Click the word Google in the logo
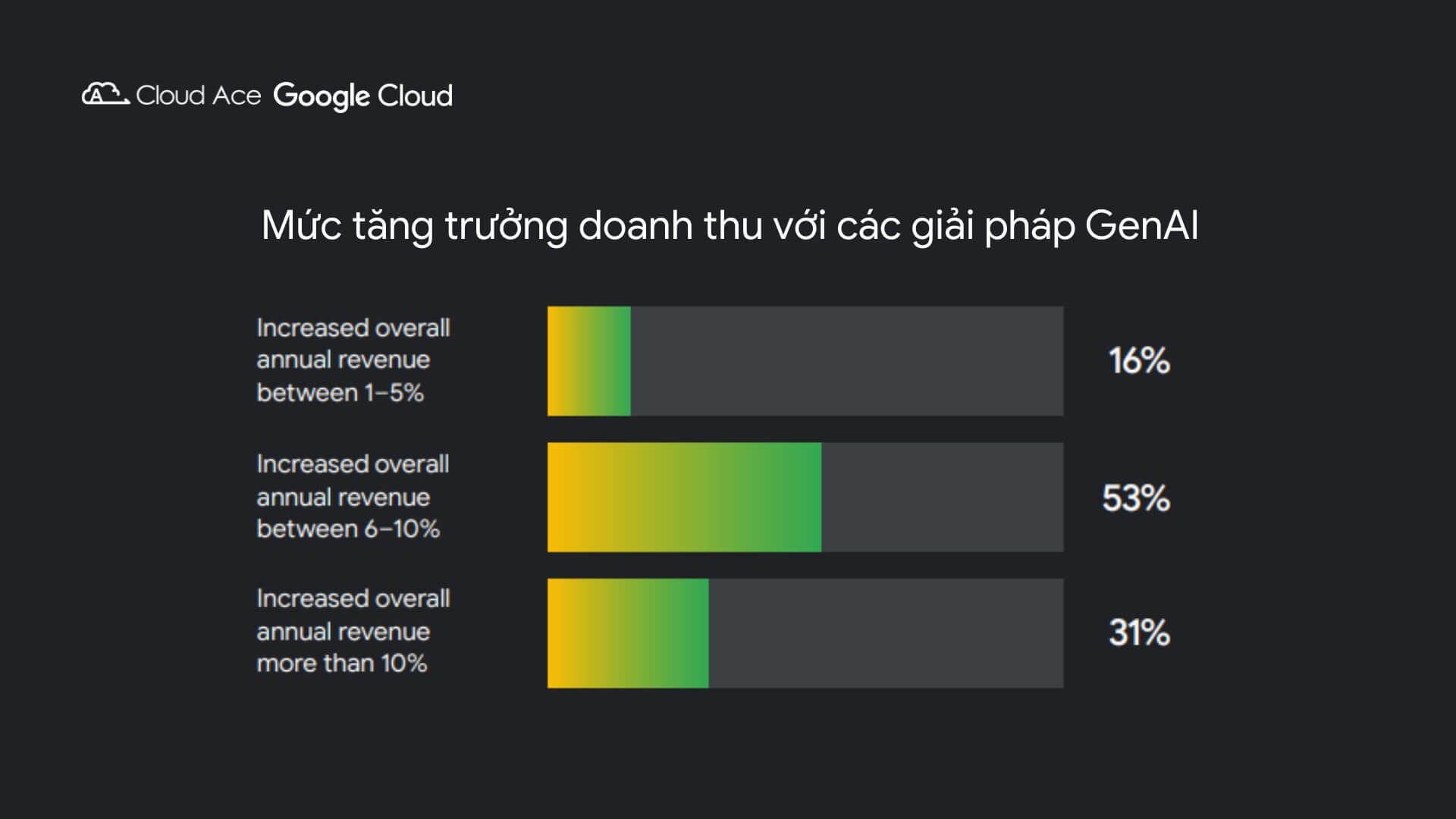This screenshot has height=819, width=1456. point(321,96)
